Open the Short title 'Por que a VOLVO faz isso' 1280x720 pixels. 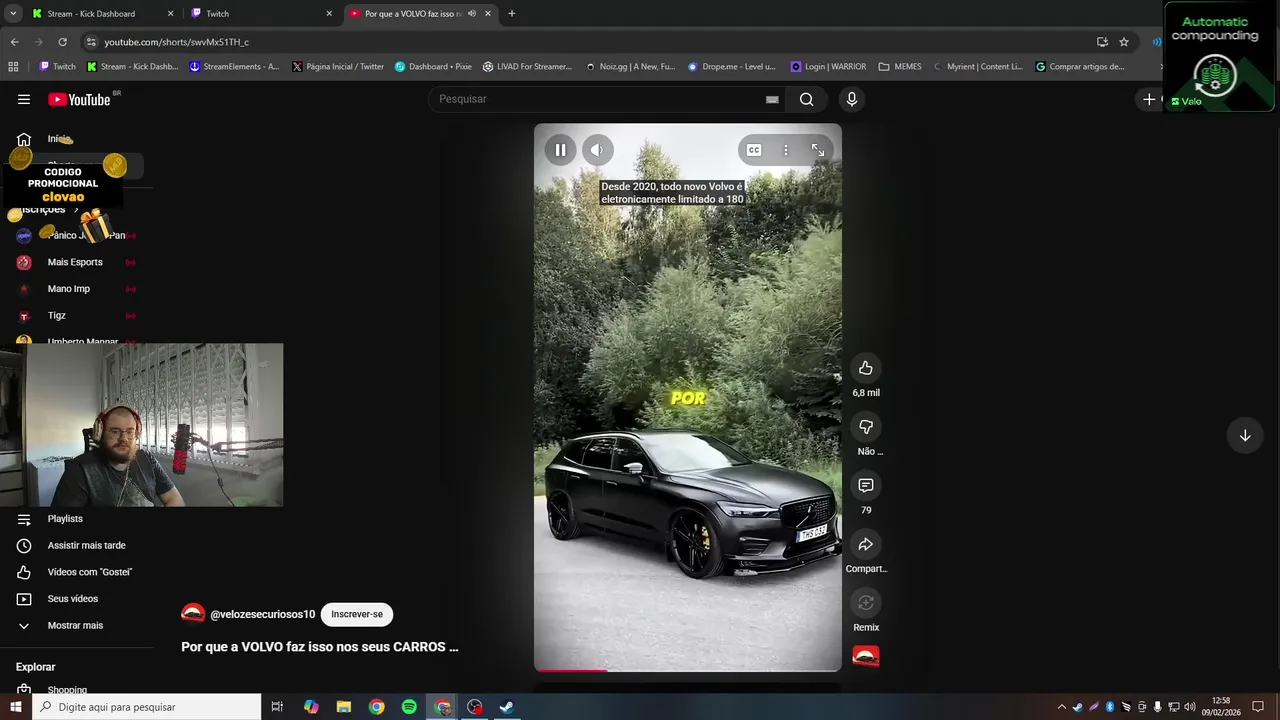(319, 647)
